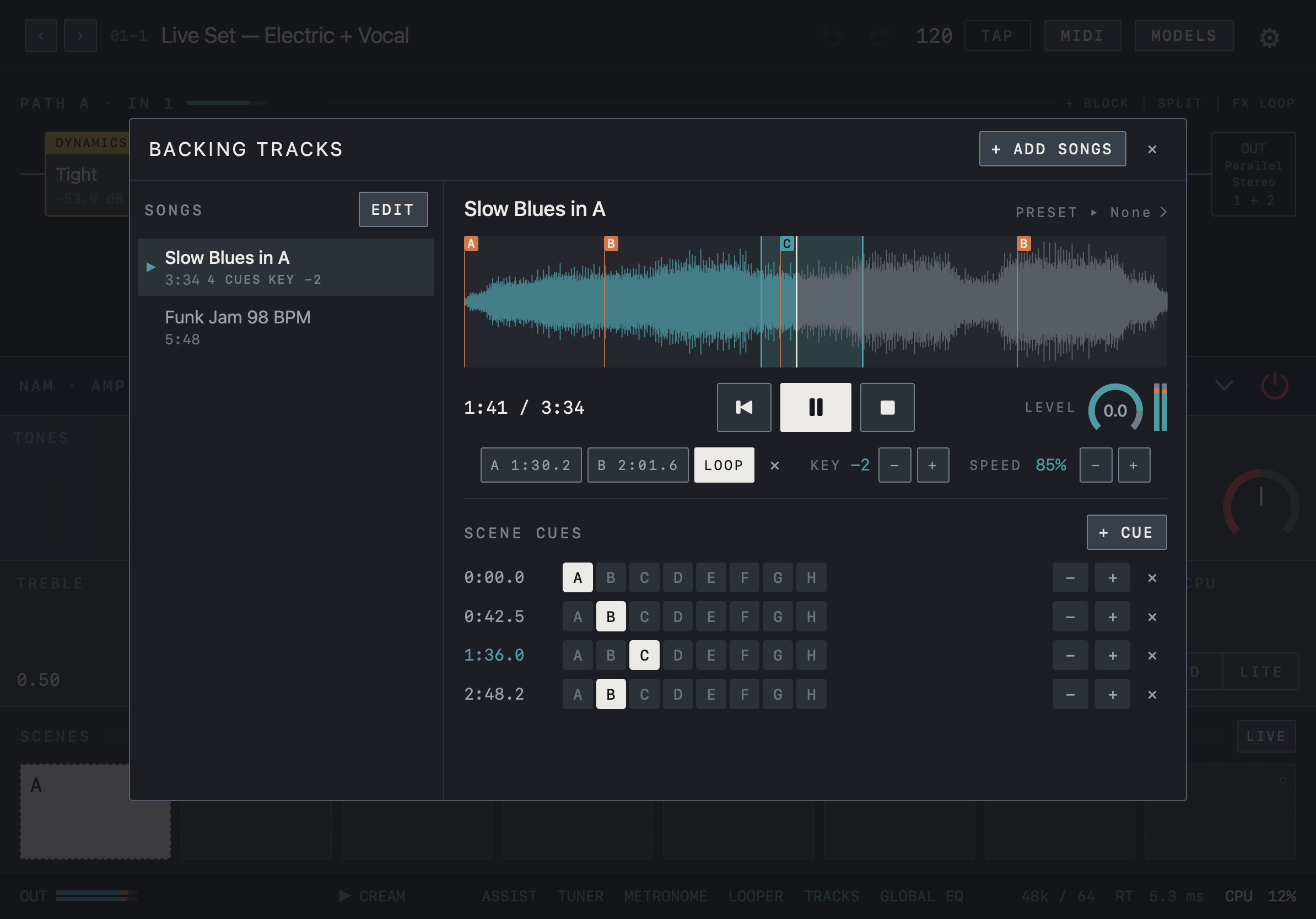
Task: Nudge the 1:36.0 cue later with plus
Action: point(1113,656)
